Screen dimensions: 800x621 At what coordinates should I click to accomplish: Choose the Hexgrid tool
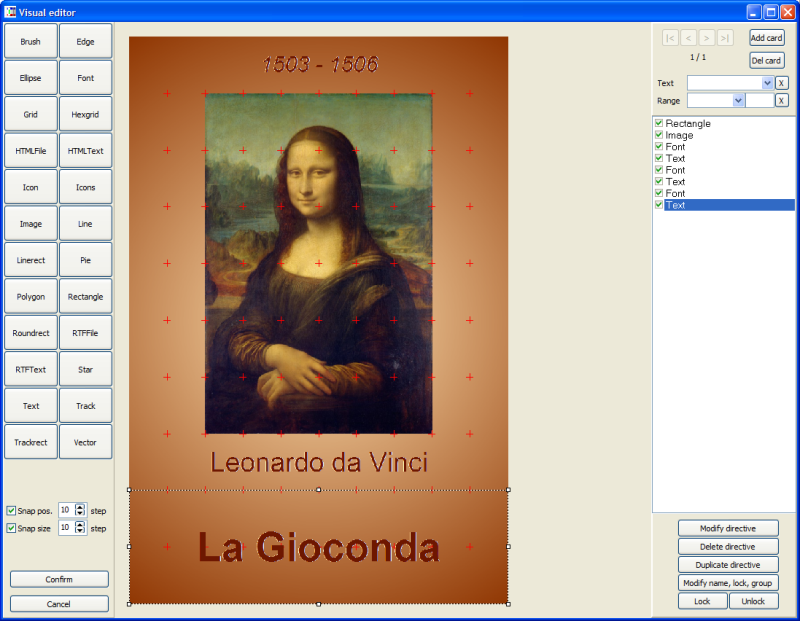tap(85, 114)
